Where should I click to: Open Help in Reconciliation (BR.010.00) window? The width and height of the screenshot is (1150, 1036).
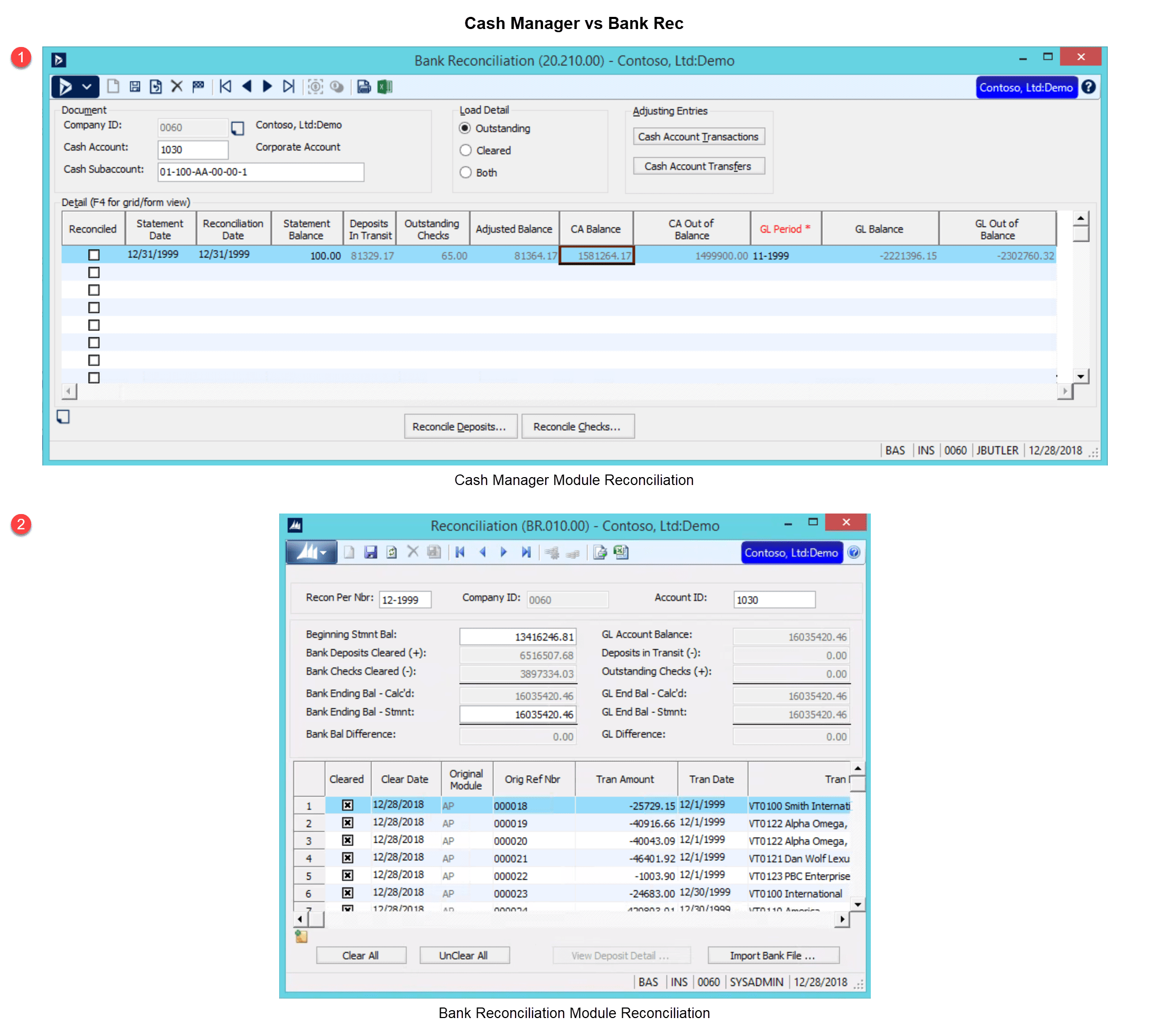(x=853, y=552)
